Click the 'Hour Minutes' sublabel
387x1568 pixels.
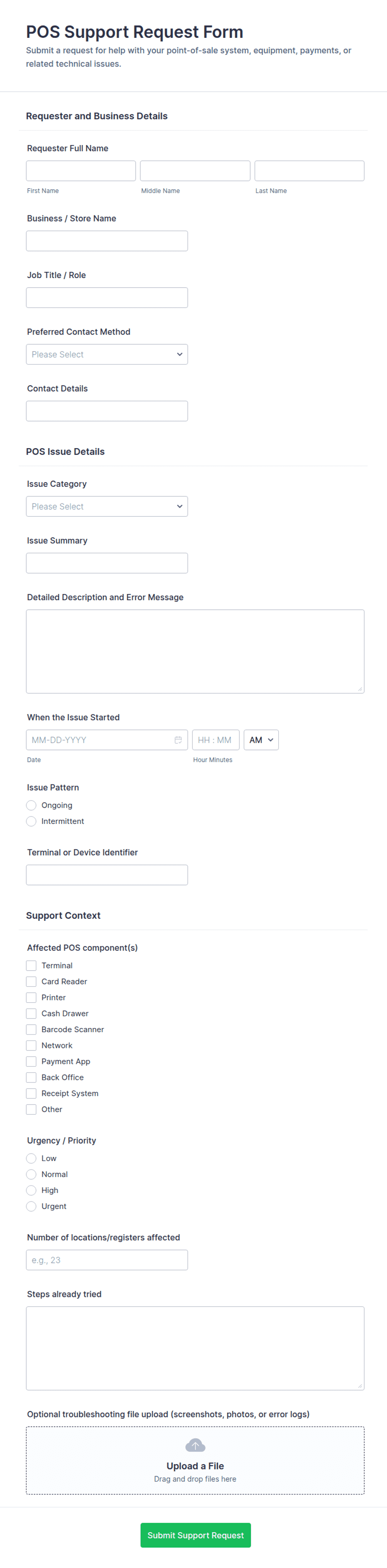coord(213,759)
